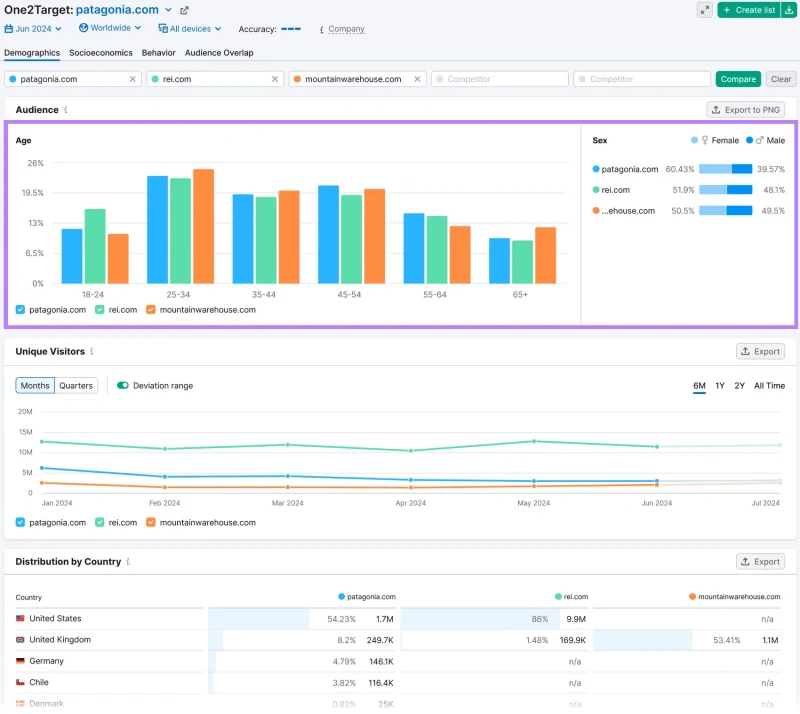Click United States flag icon

(x=20, y=619)
